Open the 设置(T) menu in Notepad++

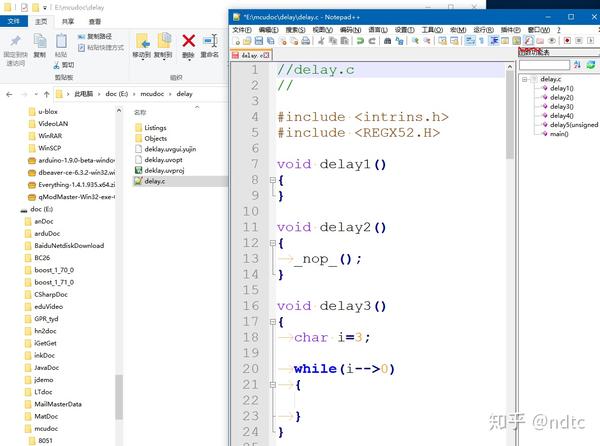point(404,29)
